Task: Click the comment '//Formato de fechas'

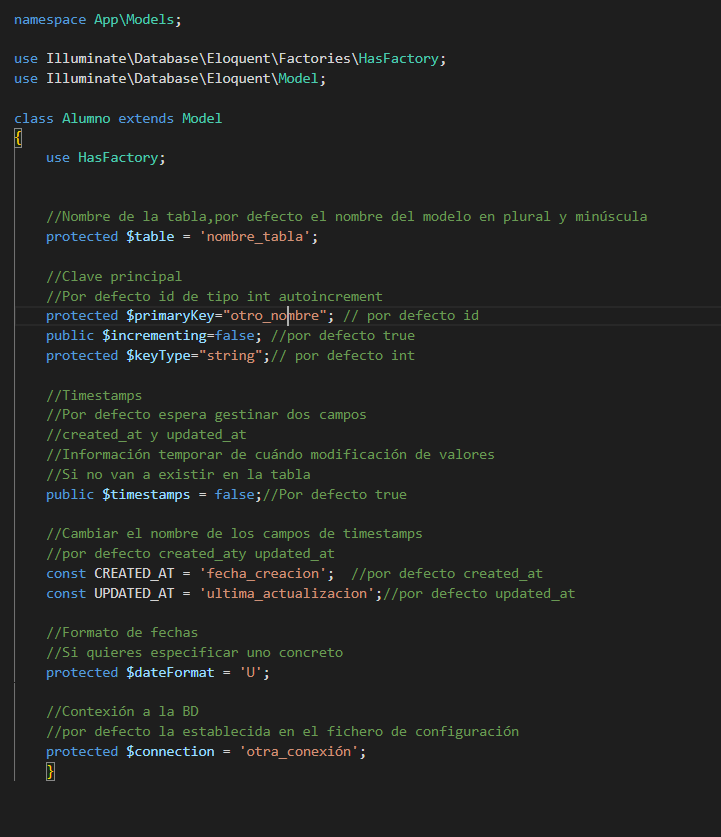Action: 122,633
